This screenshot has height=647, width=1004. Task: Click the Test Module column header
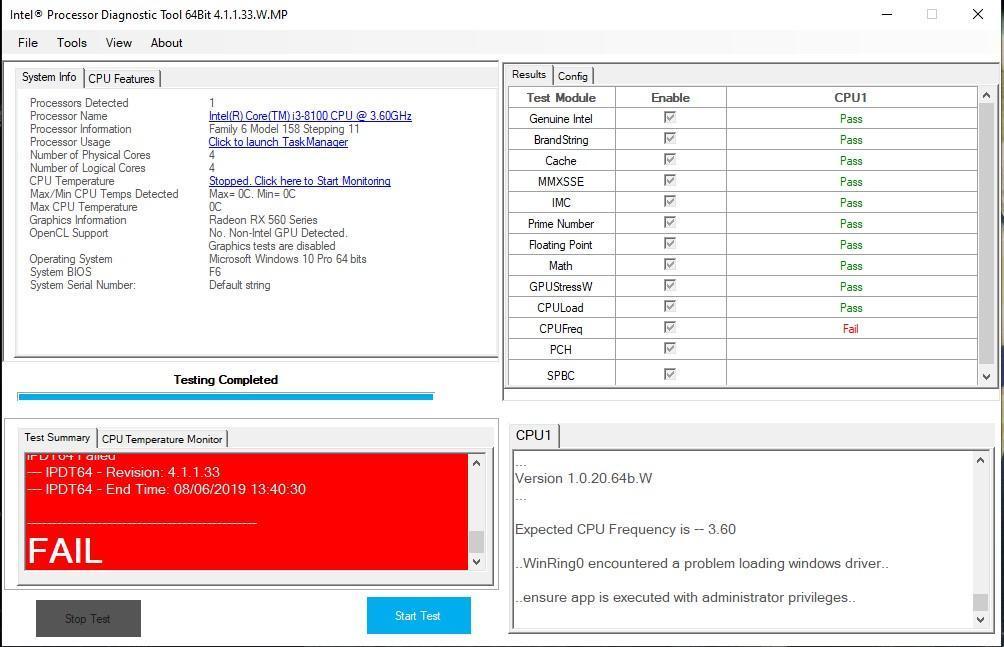click(562, 97)
